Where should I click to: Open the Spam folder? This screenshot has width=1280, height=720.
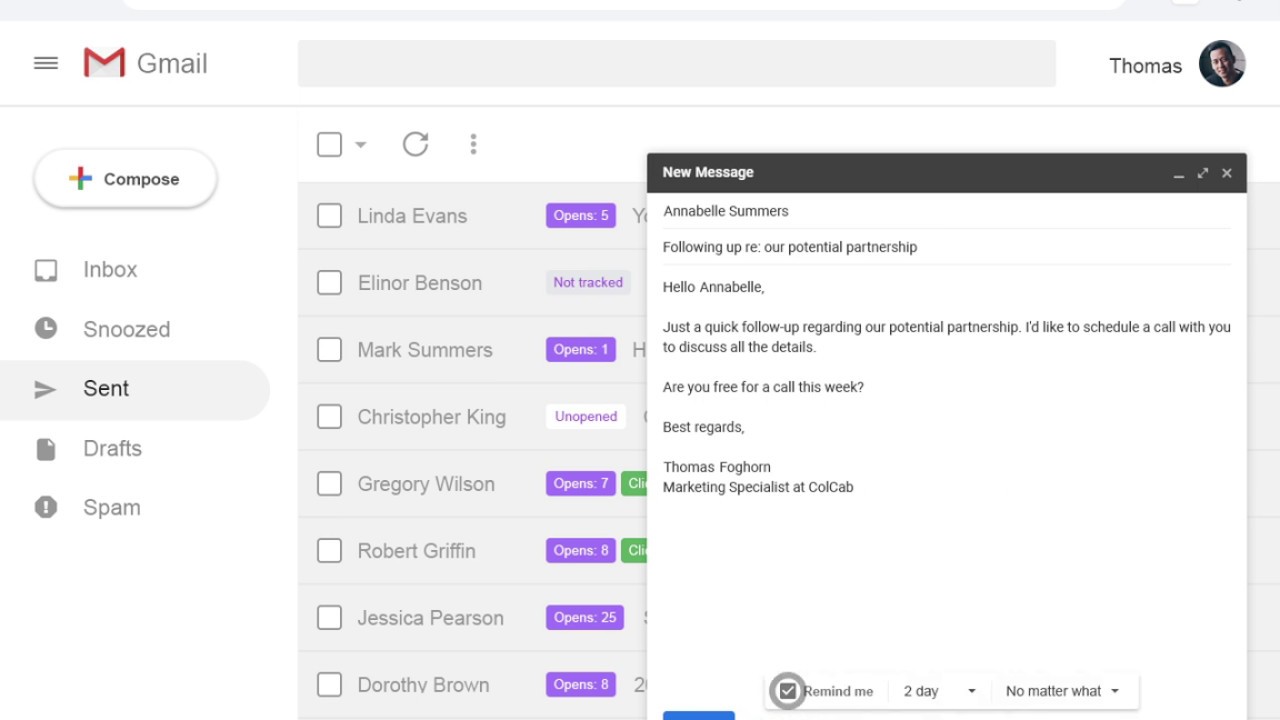[111, 507]
